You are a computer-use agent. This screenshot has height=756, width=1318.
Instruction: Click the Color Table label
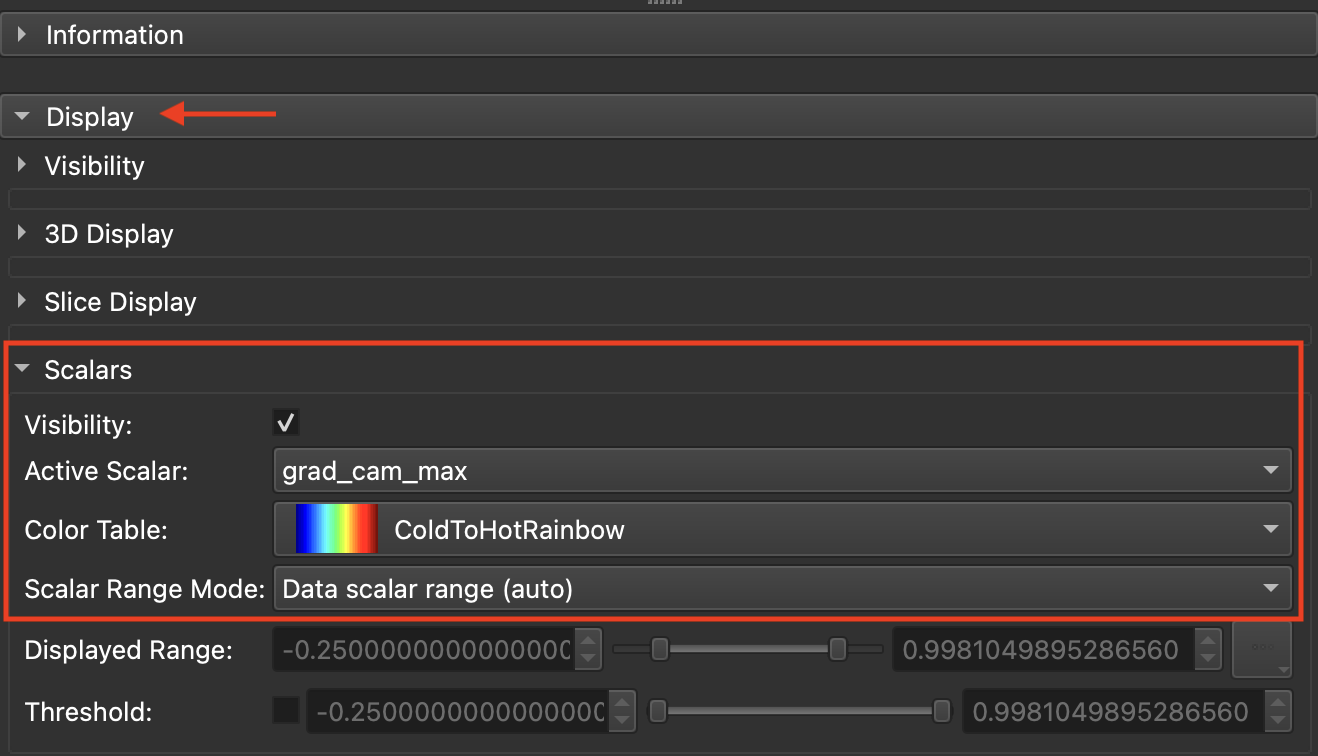pos(96,530)
